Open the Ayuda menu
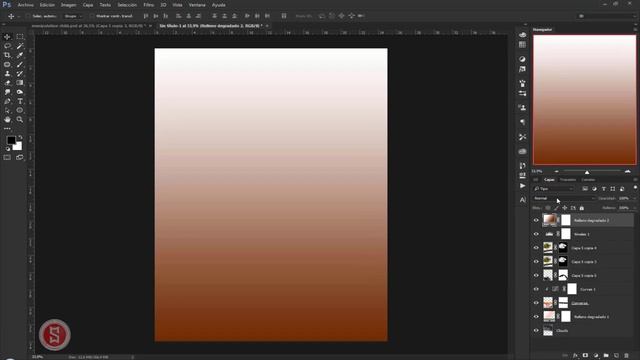The image size is (640, 360). (219, 5)
